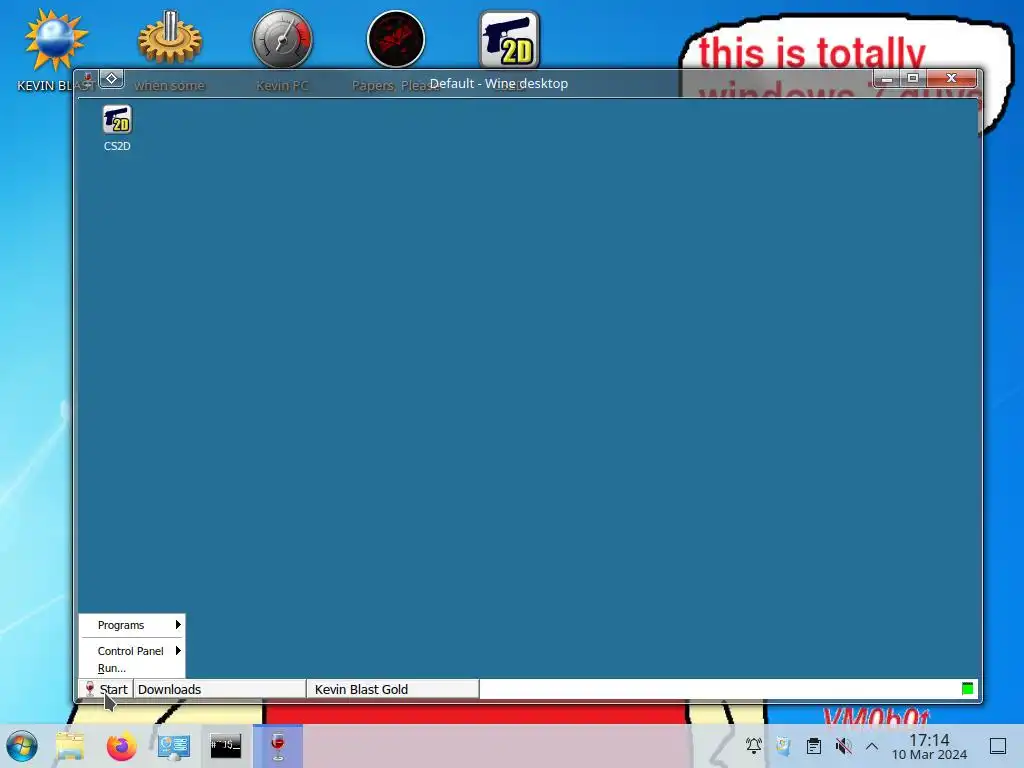The width and height of the screenshot is (1024, 768).
Task: Minimize the Wine desktop window
Action: coord(887,78)
